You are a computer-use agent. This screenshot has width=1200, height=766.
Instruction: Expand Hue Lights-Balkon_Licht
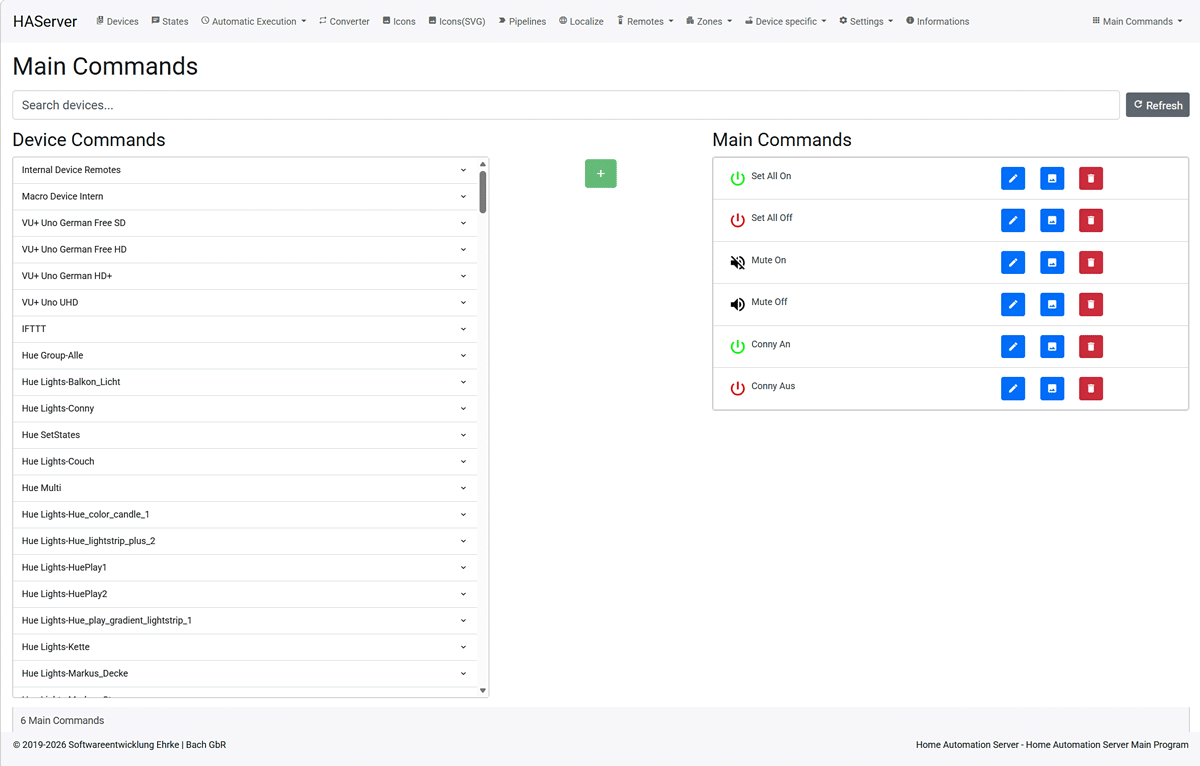point(245,382)
